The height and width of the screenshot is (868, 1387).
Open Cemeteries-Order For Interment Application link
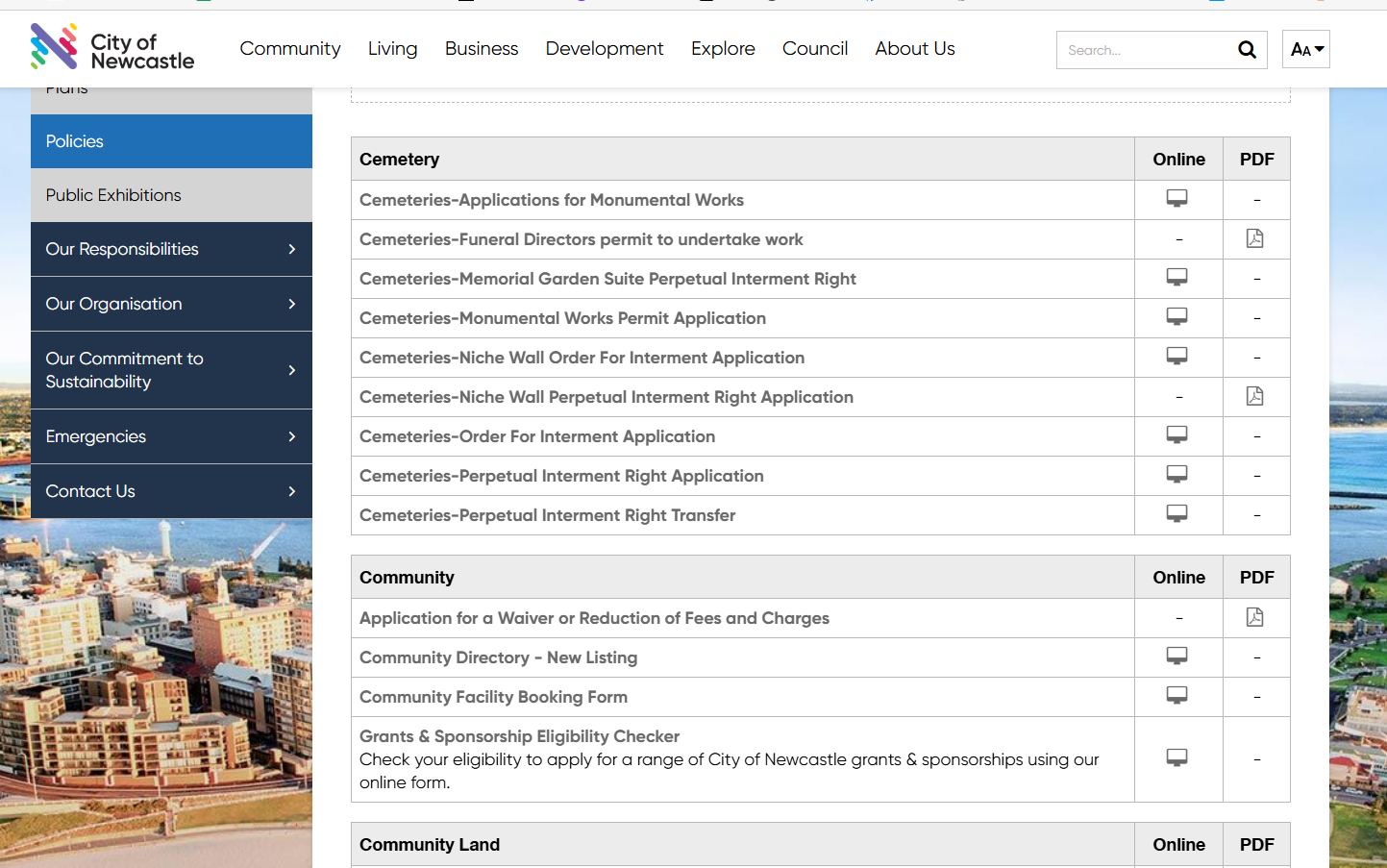[x=537, y=436]
